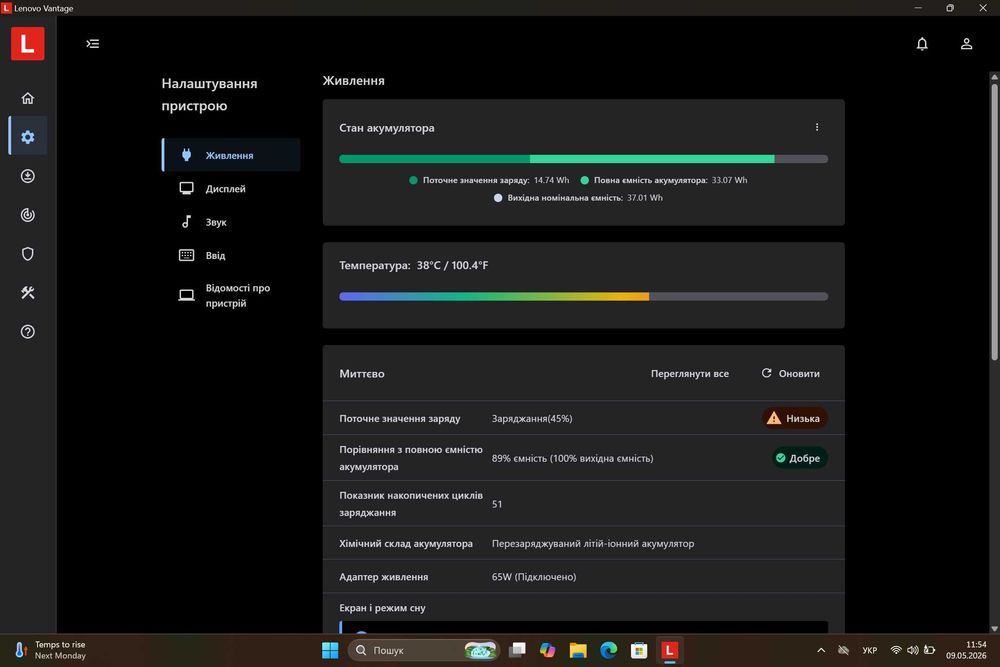This screenshot has width=1000, height=667.
Task: Open the system update download icon
Action: pyautogui.click(x=27, y=176)
